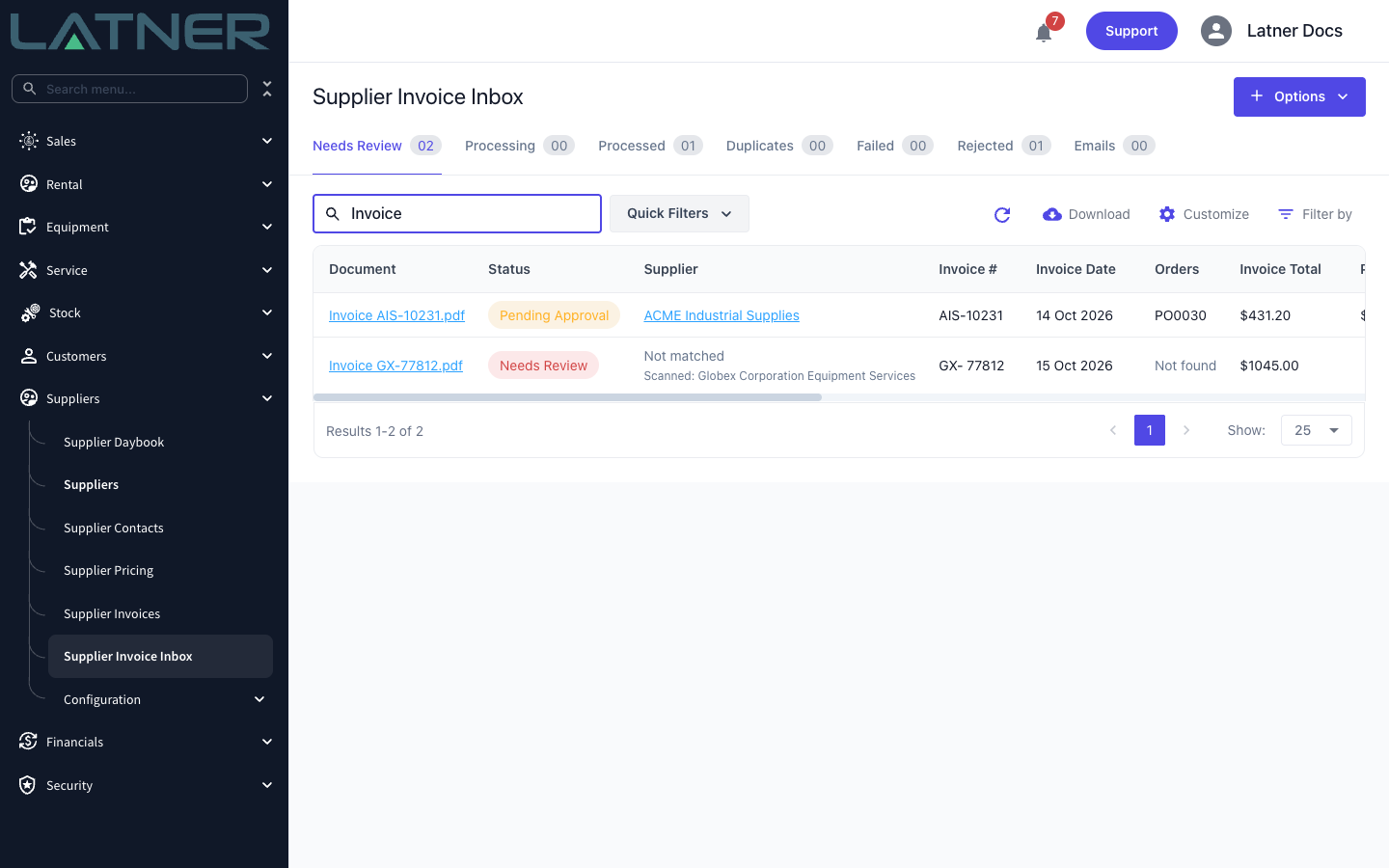Click the Service tools icon
Image resolution: width=1389 pixels, height=868 pixels.
tap(28, 270)
